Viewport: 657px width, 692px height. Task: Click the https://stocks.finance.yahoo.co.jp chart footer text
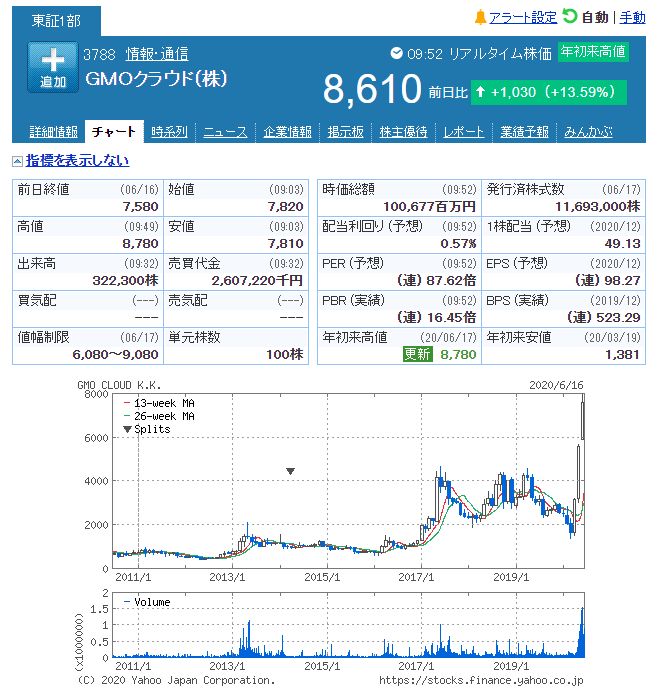(x=481, y=681)
